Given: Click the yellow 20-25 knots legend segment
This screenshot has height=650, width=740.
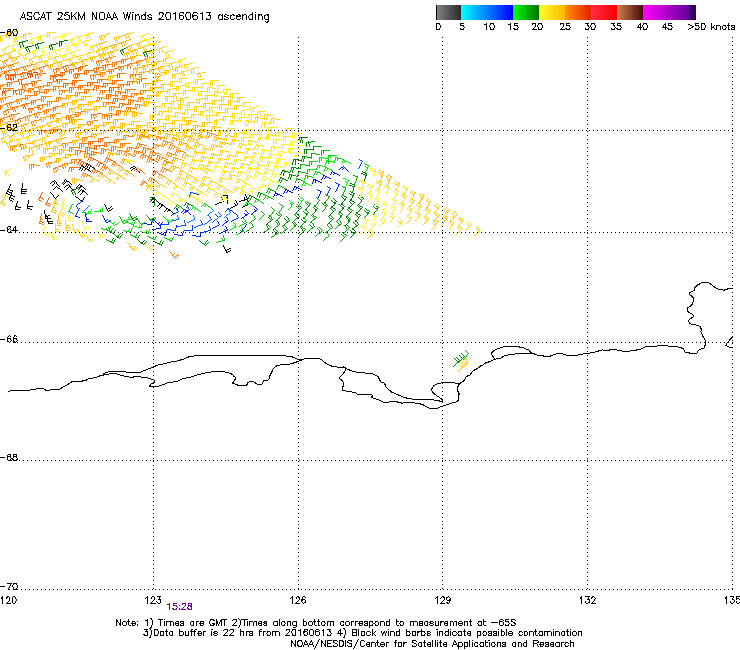Looking at the screenshot, I should [x=552, y=12].
